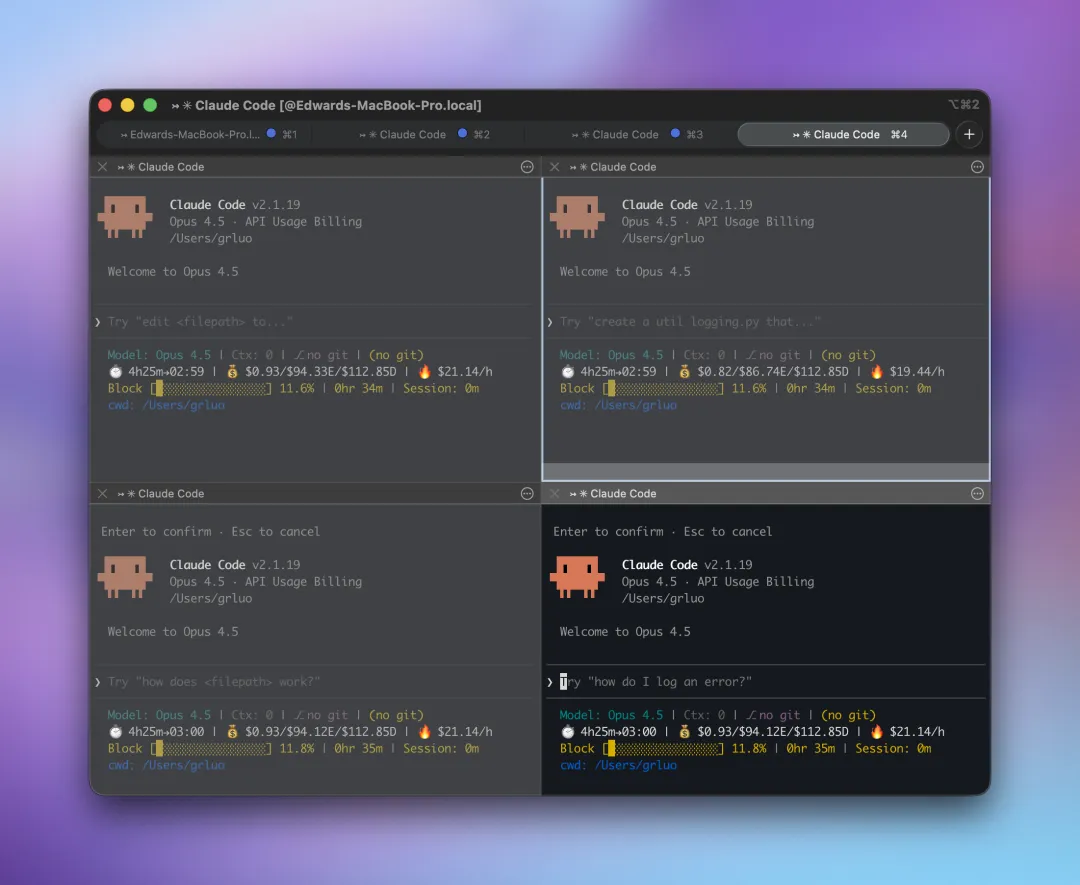Close the top-left Claude Code pane
Image resolution: width=1080 pixels, height=885 pixels.
103,167
